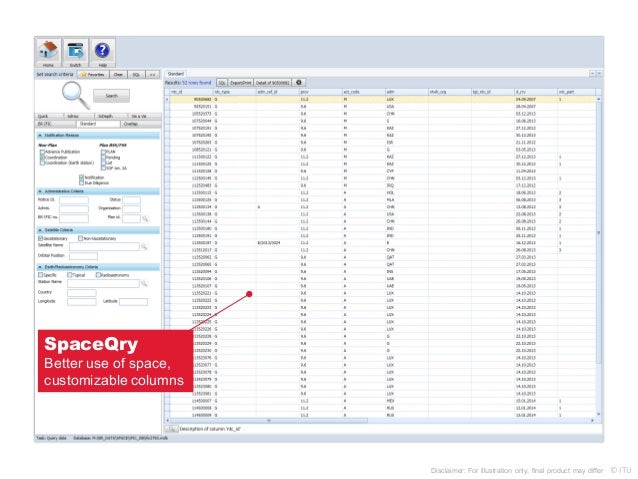Open Favorites with star button
The width and height of the screenshot is (638, 479).
point(93,74)
